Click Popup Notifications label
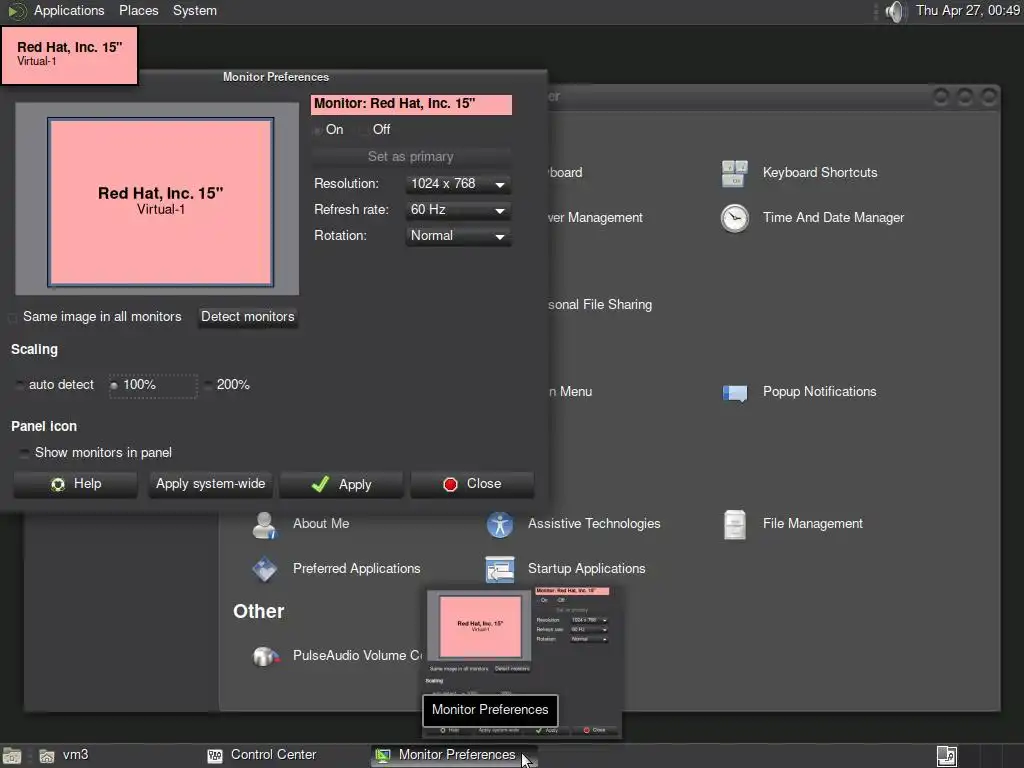The height and width of the screenshot is (768, 1024). pyautogui.click(x=820, y=392)
